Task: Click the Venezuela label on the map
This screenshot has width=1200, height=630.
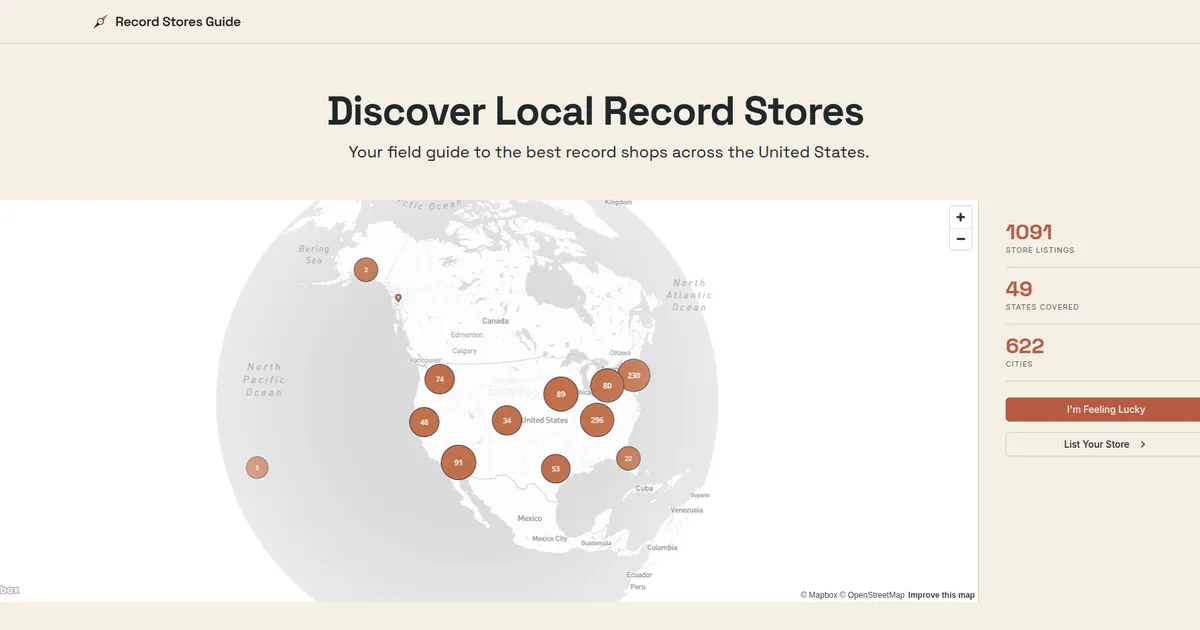Action: pyautogui.click(x=687, y=510)
